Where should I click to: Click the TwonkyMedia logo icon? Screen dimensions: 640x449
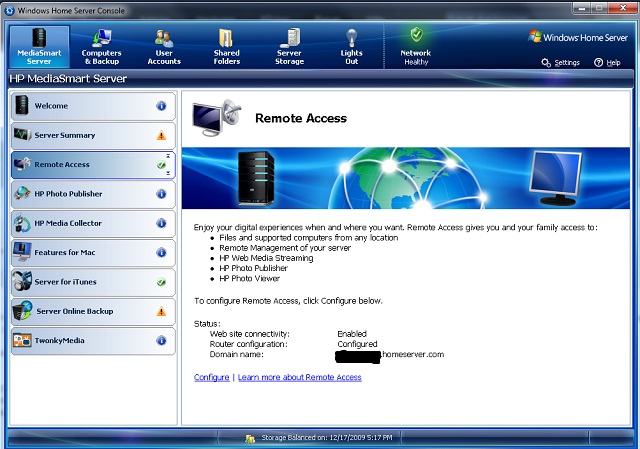tap(22, 340)
